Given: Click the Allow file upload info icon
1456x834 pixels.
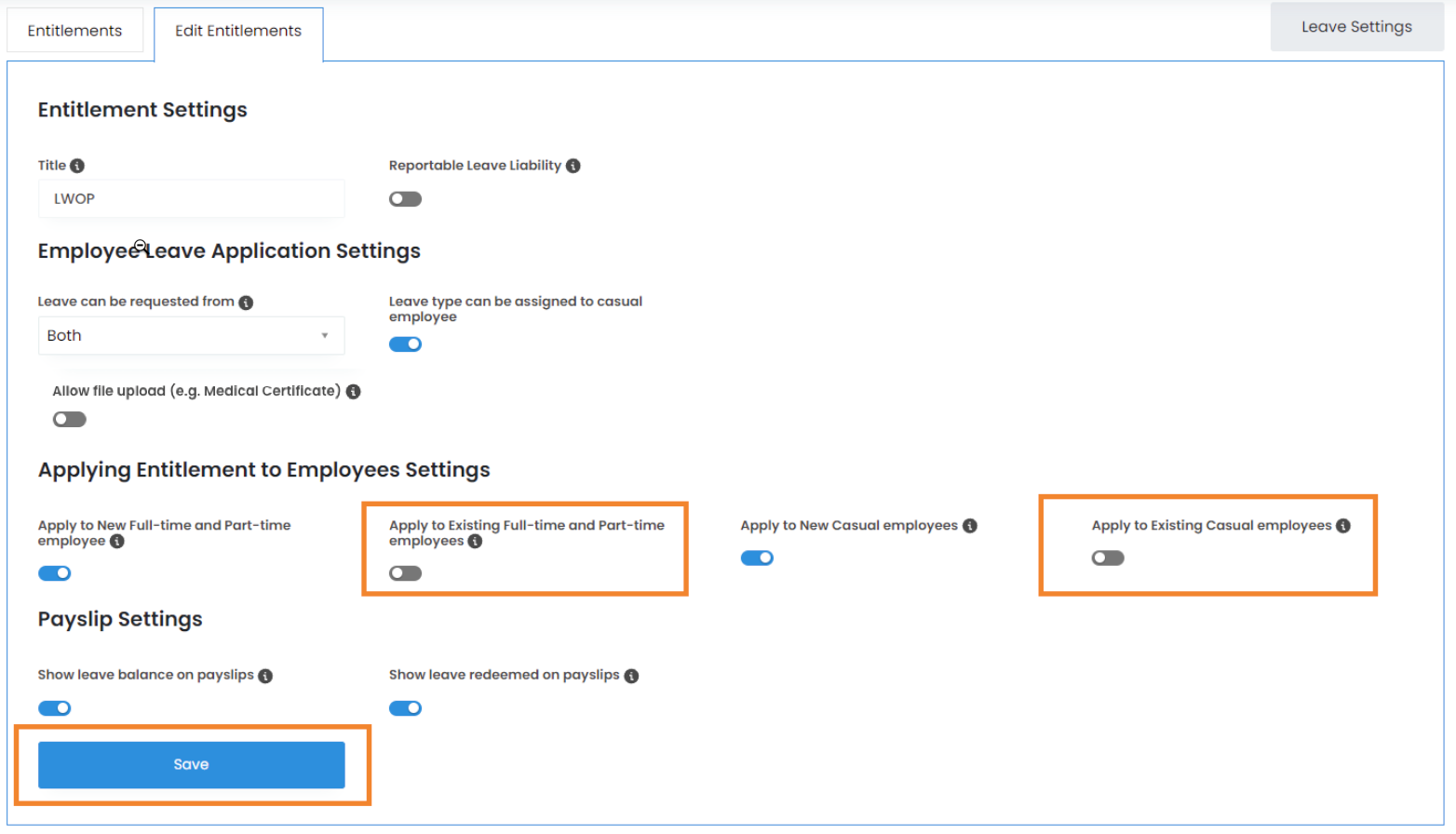Looking at the screenshot, I should 354,392.
